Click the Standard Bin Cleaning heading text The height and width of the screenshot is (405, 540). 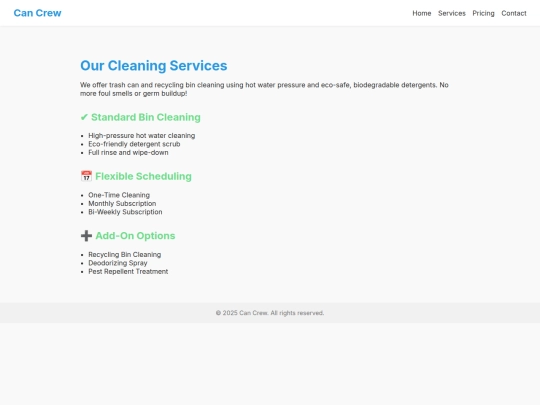pyautogui.click(x=146, y=117)
